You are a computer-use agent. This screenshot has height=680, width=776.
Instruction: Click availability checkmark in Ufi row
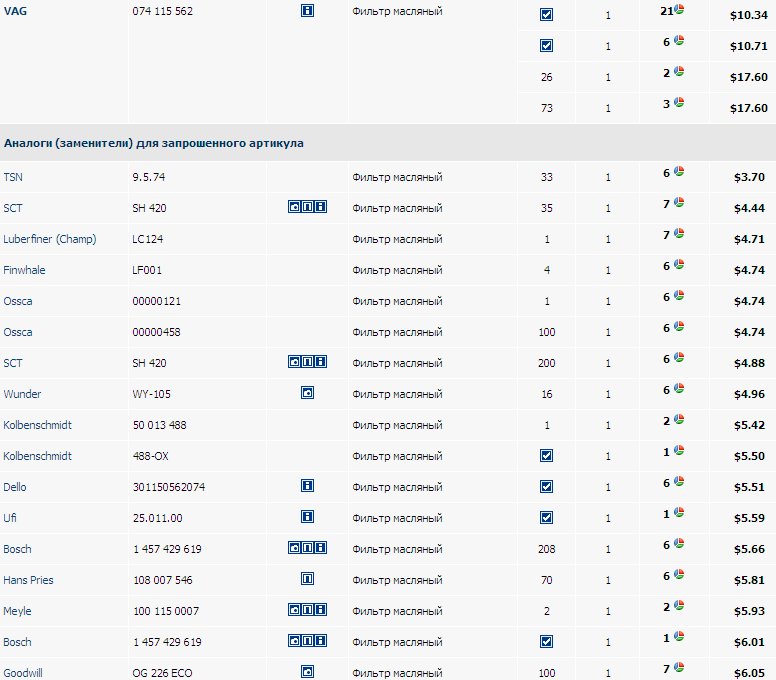[546, 518]
